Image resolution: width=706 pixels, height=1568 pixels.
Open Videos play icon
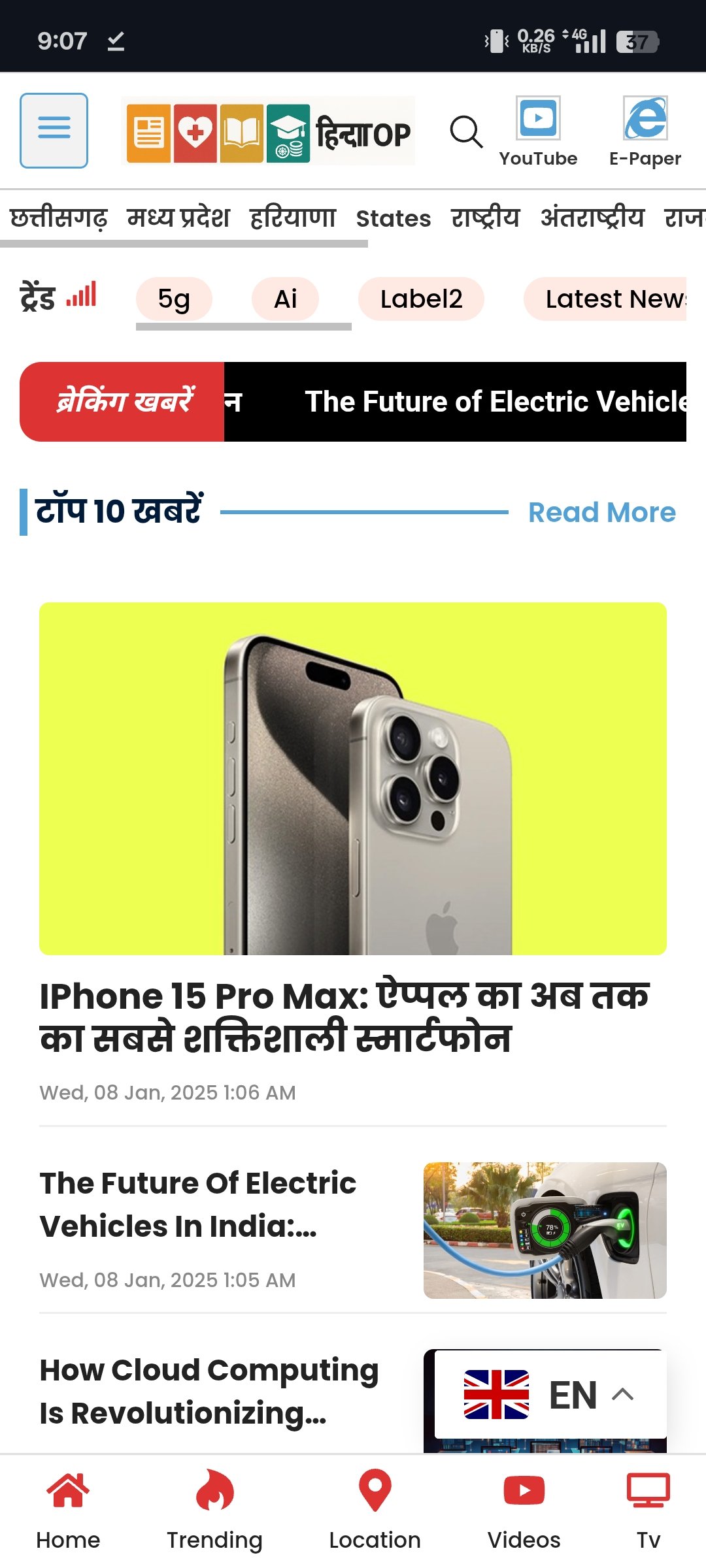524,1490
